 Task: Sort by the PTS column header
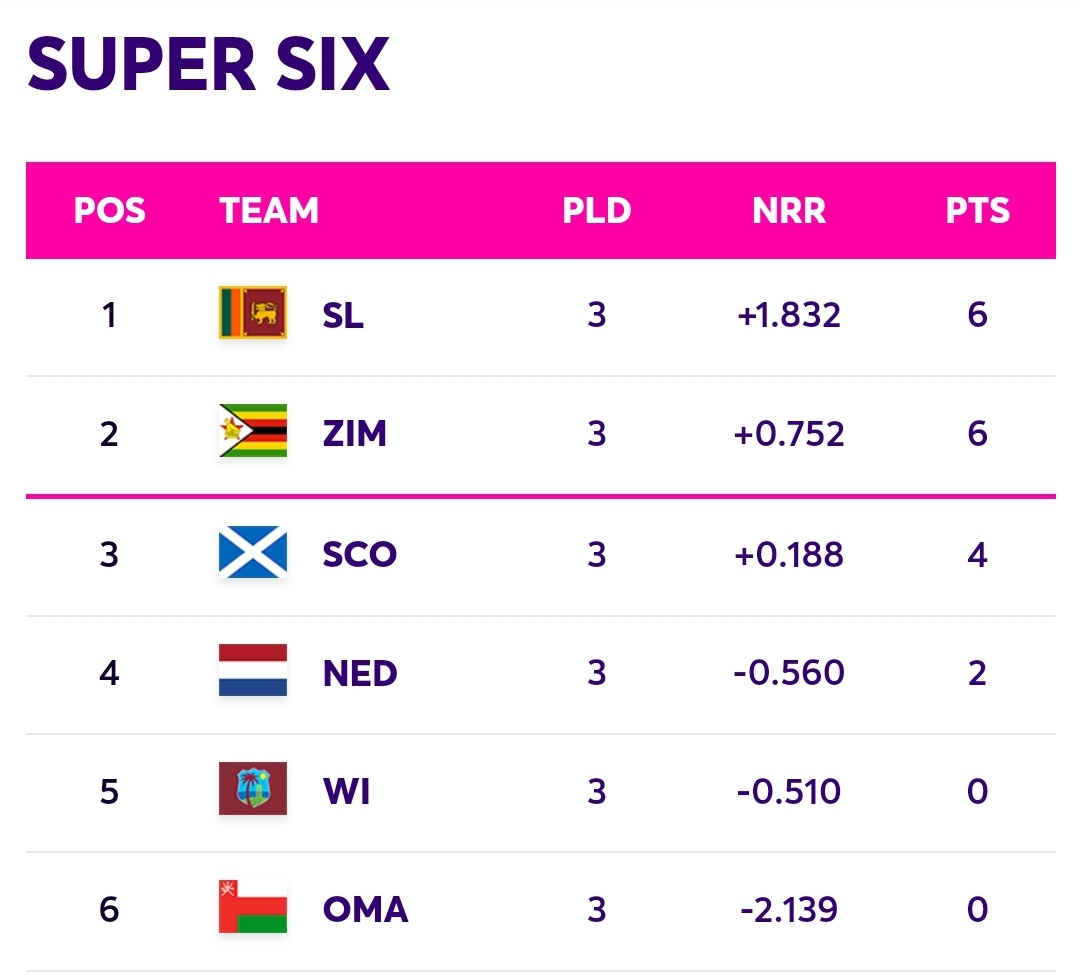978,210
